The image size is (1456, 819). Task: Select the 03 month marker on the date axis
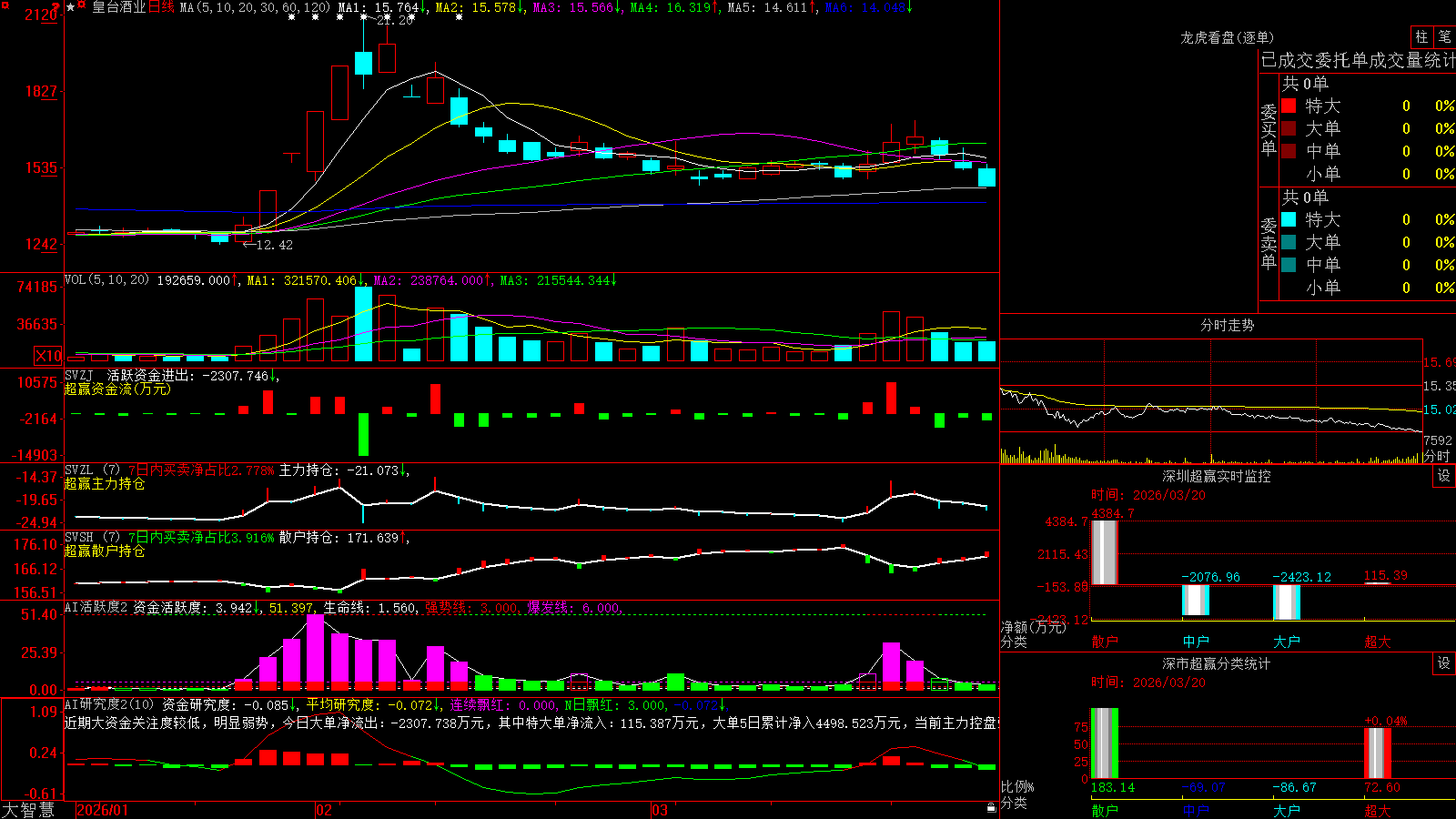click(x=660, y=810)
